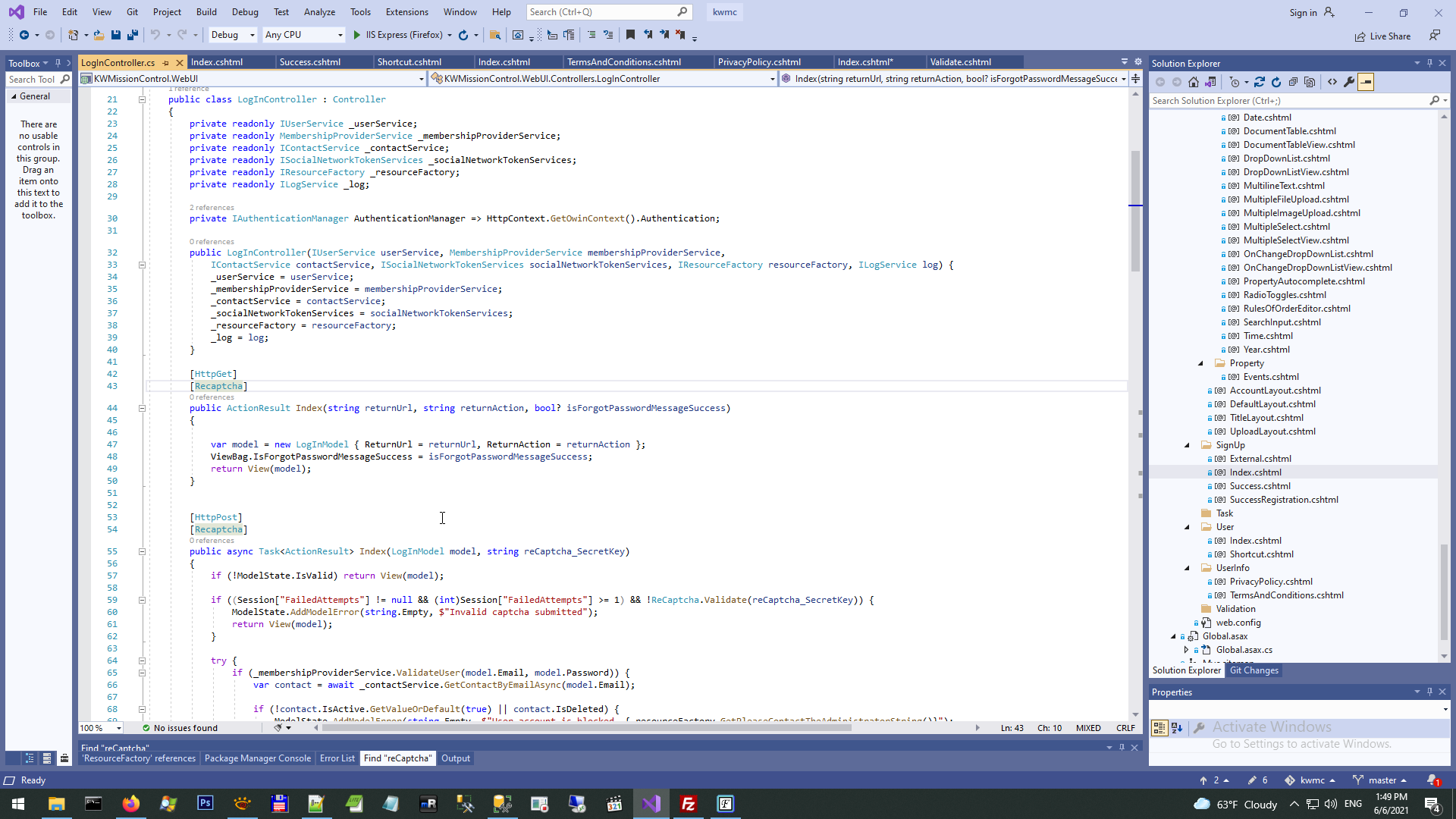Image resolution: width=1456 pixels, height=819 pixels.
Task: Open the Git Changes panel tab
Action: tap(1254, 670)
